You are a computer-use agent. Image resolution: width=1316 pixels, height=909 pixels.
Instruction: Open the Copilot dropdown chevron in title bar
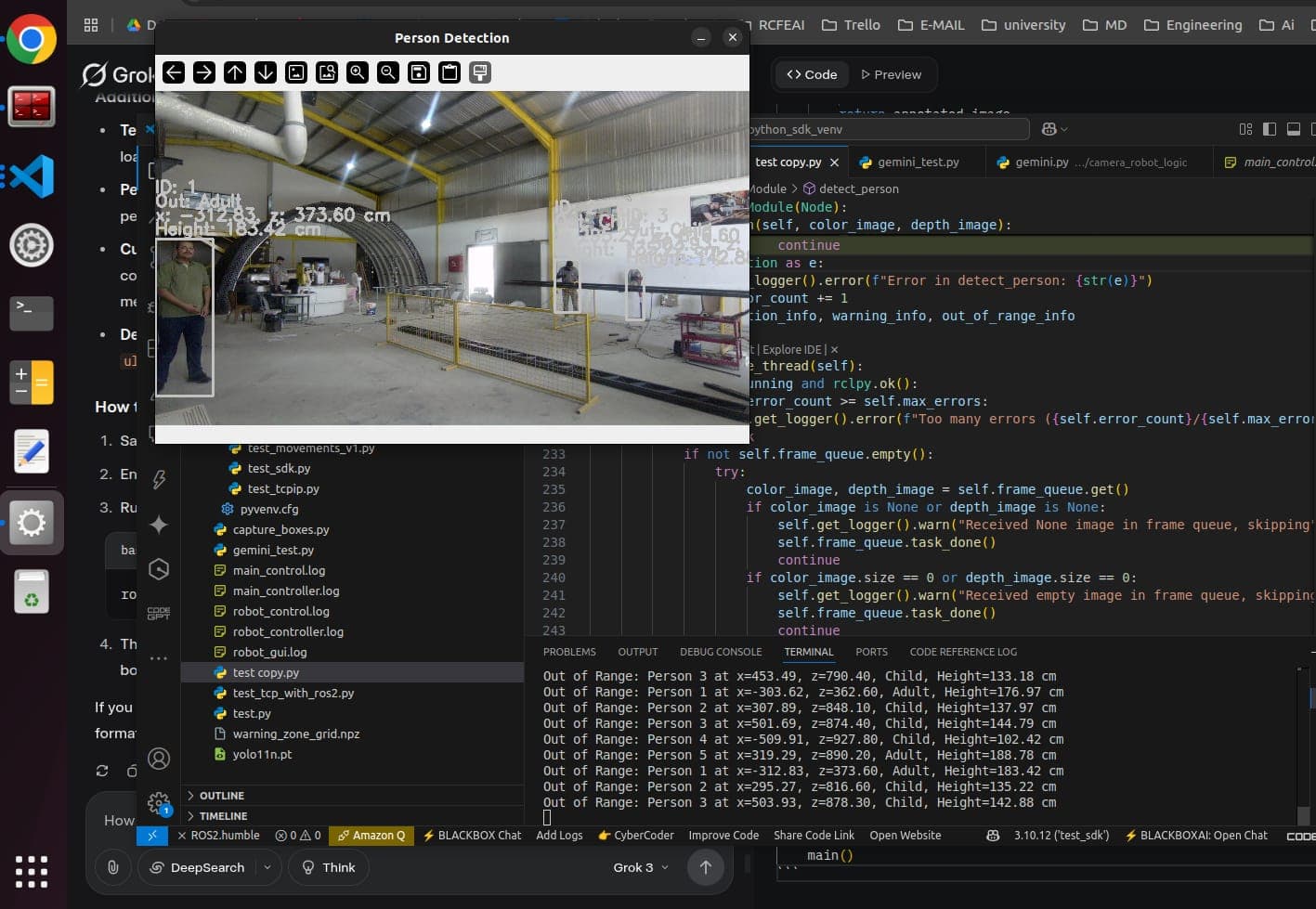(1064, 129)
